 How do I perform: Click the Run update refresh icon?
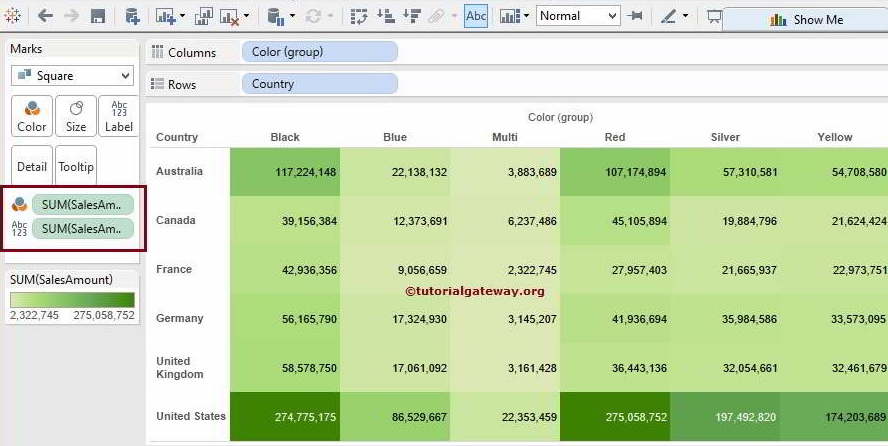[x=313, y=16]
